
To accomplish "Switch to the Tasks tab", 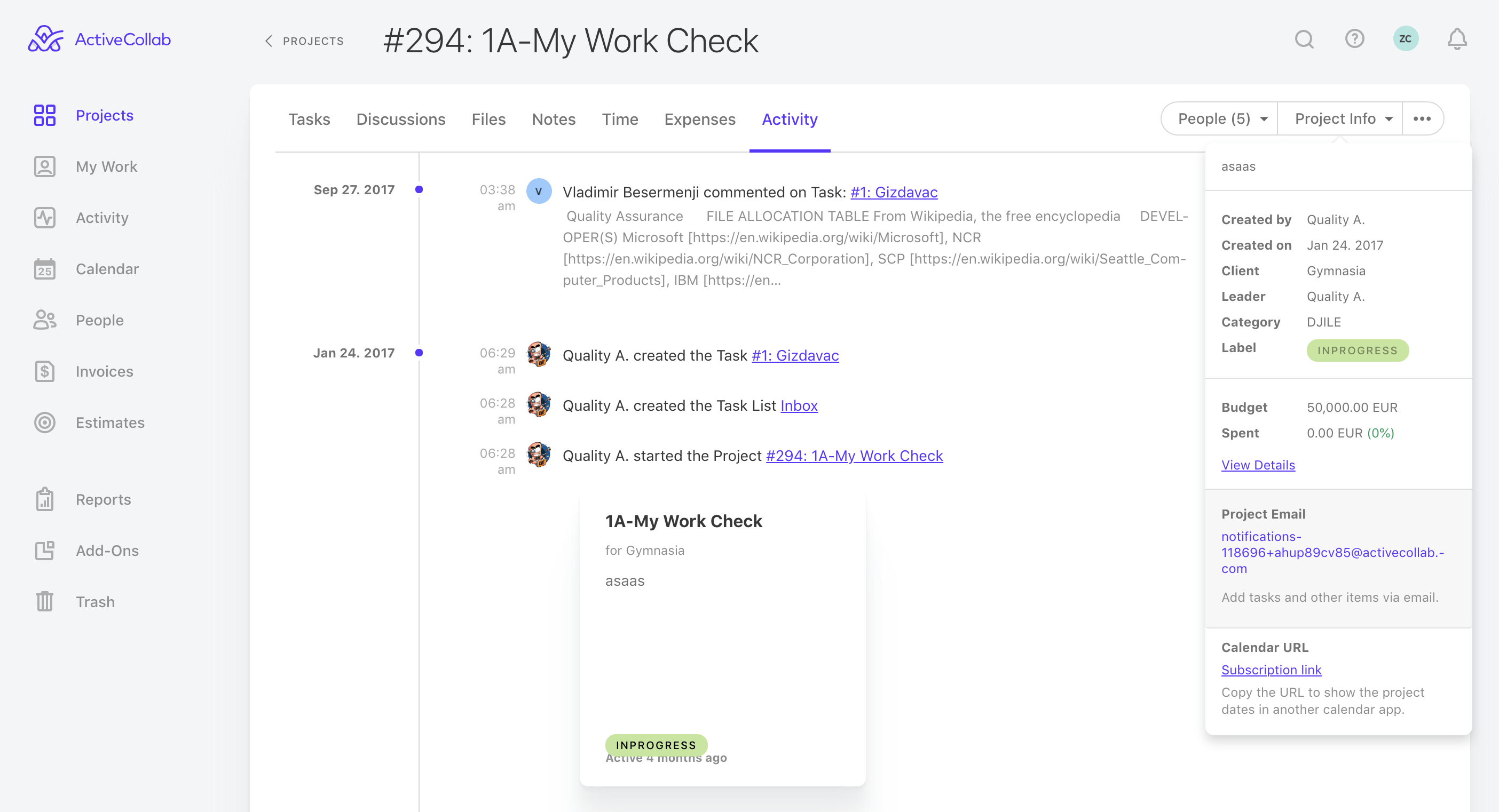I will [309, 119].
